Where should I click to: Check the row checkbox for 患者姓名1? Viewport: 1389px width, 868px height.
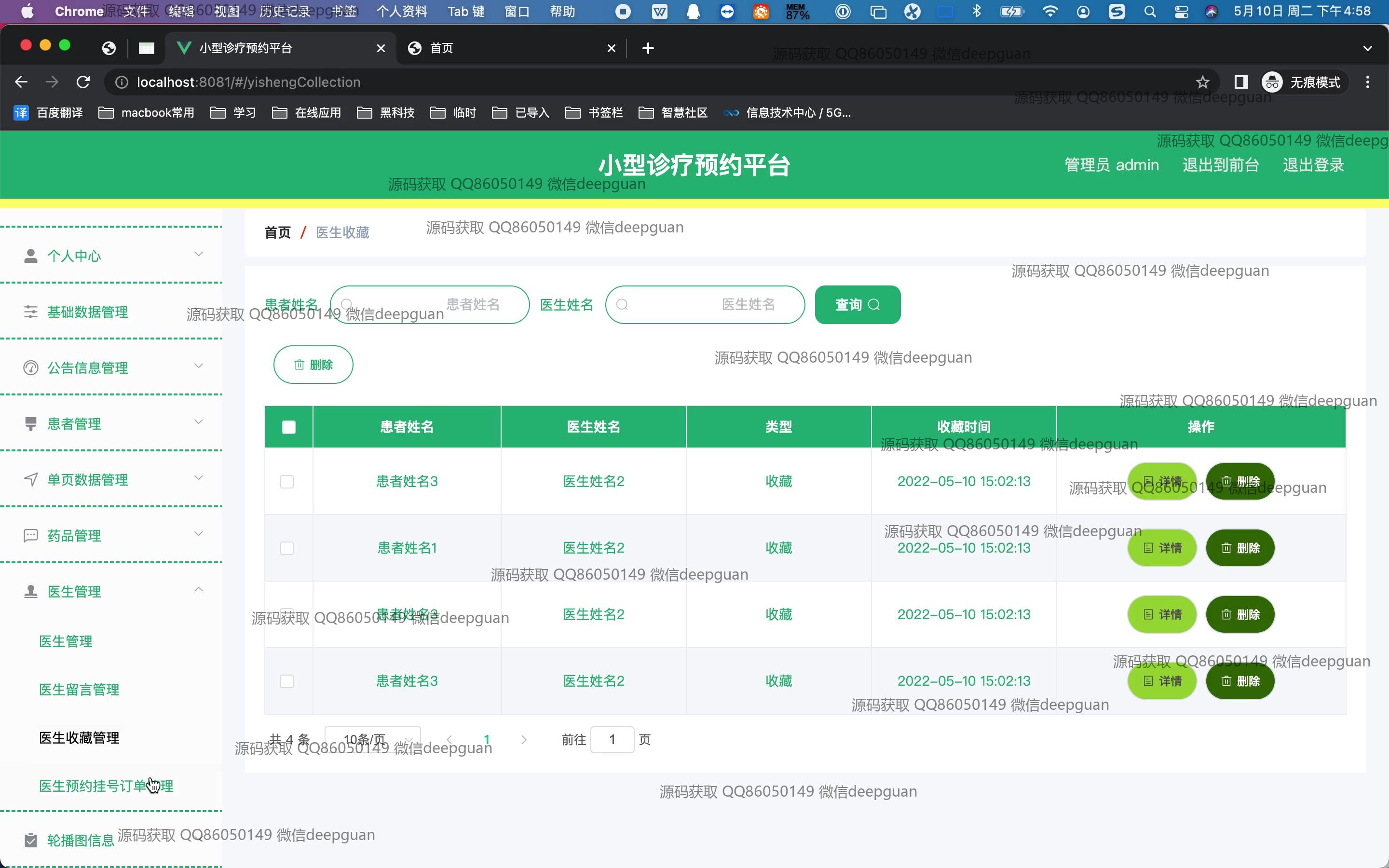287,548
